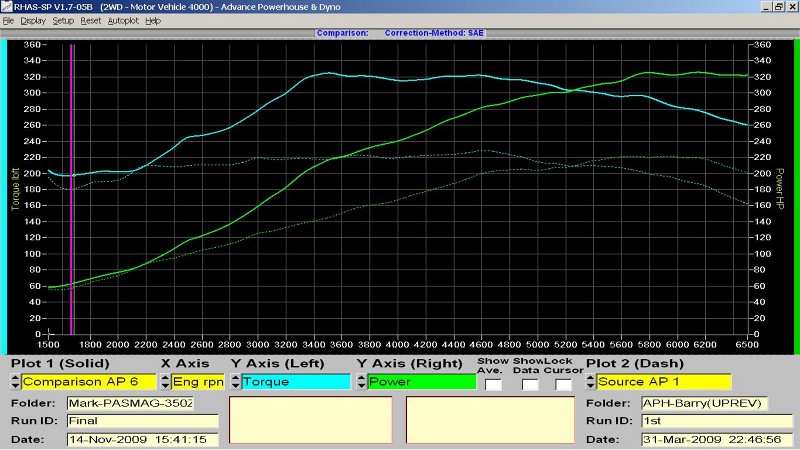Click the Plot 2 (Dash) label
Image resolution: width=800 pixels, height=450 pixels.
click(635, 364)
